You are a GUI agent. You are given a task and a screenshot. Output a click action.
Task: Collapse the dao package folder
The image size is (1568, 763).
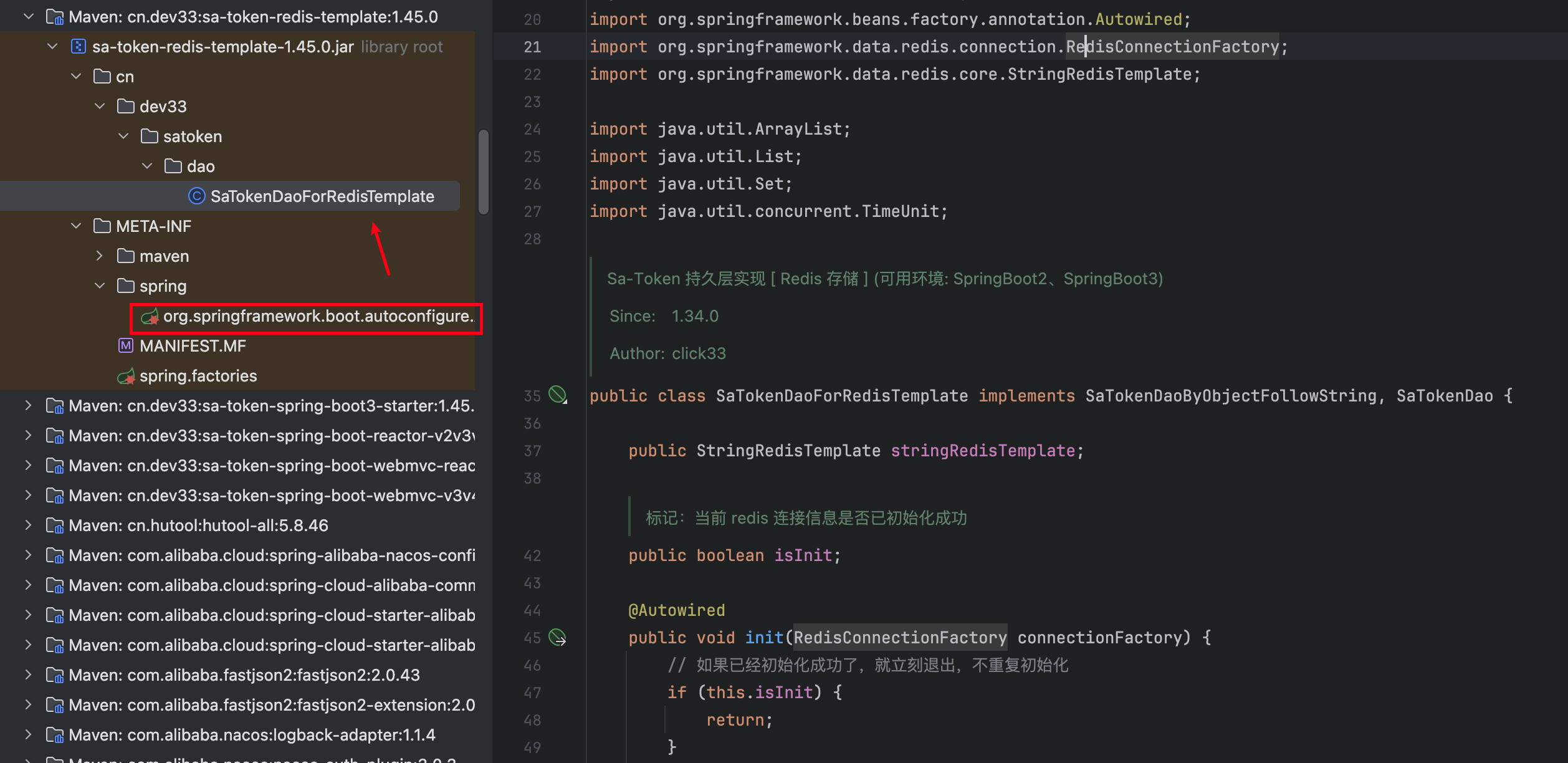147,166
